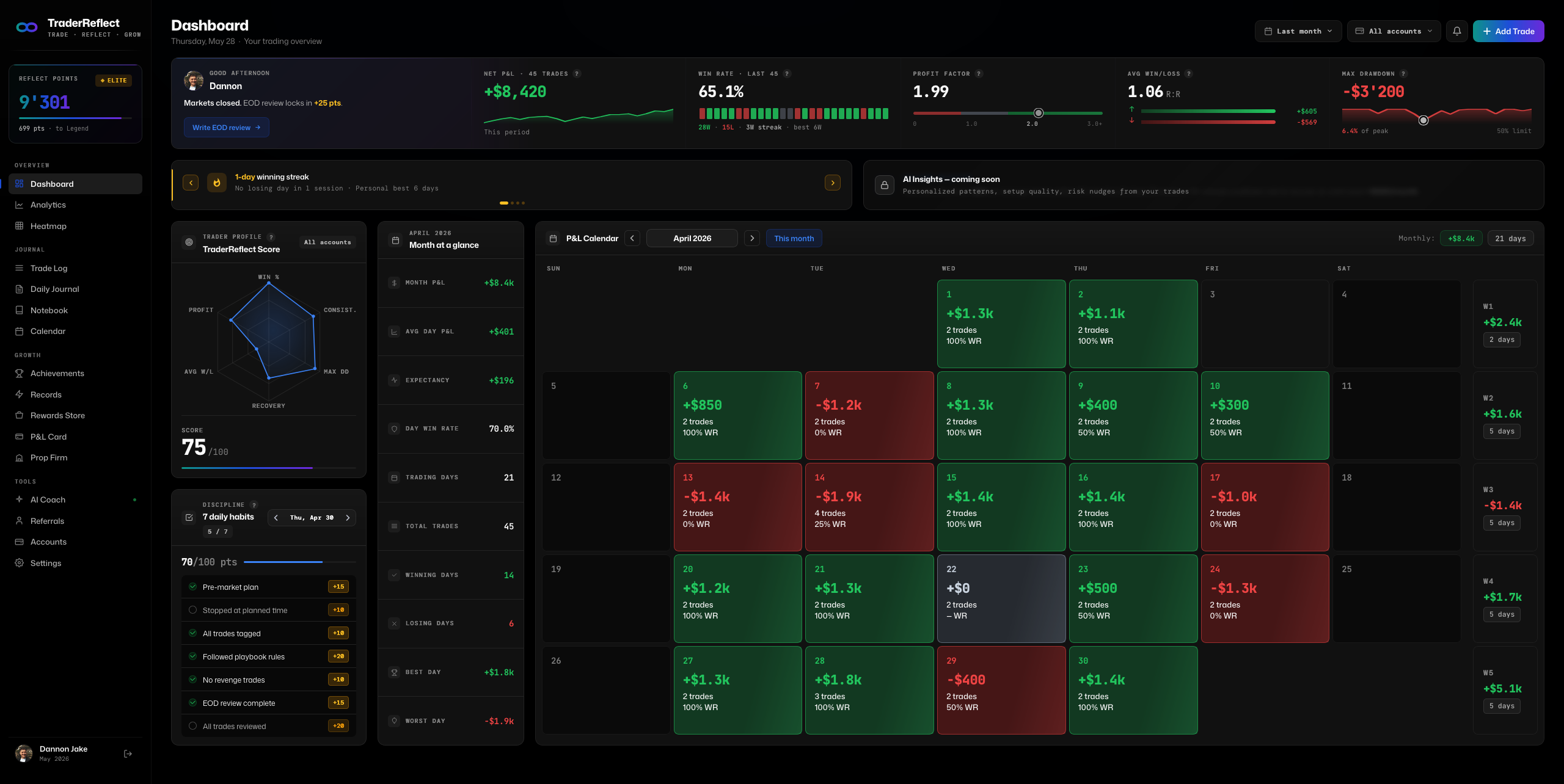Viewport: 1564px width, 784px height.
Task: Click the Add Trade button
Action: coord(1508,31)
